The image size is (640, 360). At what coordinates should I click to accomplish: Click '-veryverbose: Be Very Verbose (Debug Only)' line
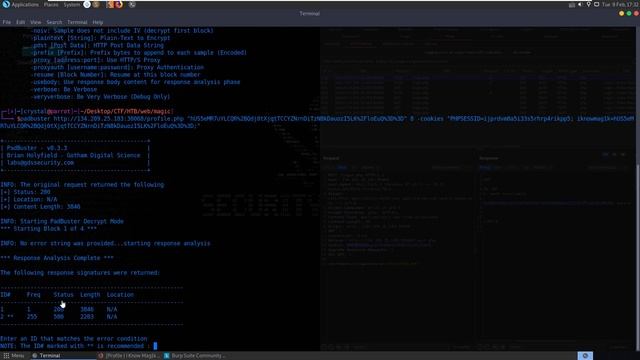100,97
